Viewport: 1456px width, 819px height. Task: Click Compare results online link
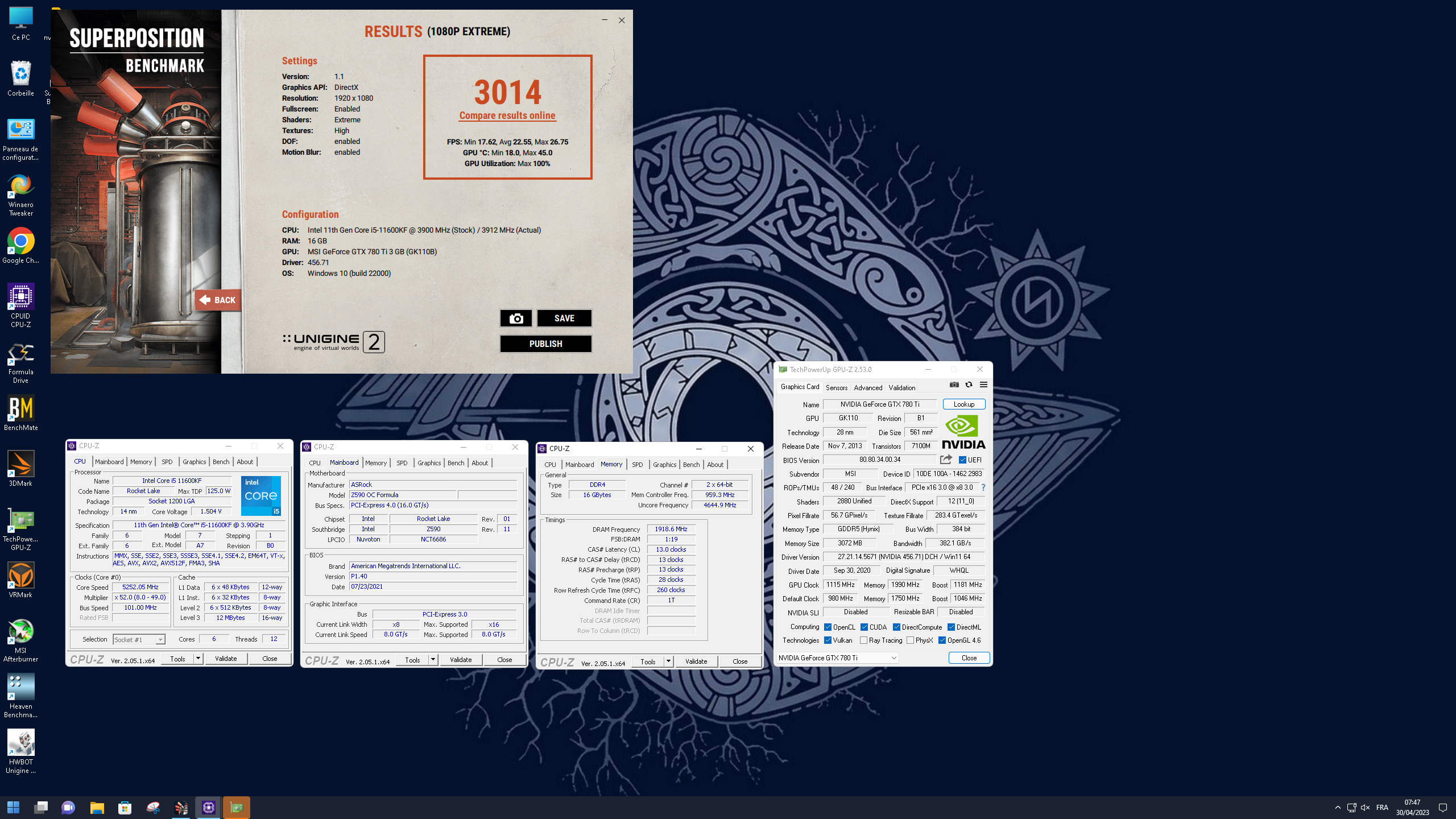pos(507,115)
